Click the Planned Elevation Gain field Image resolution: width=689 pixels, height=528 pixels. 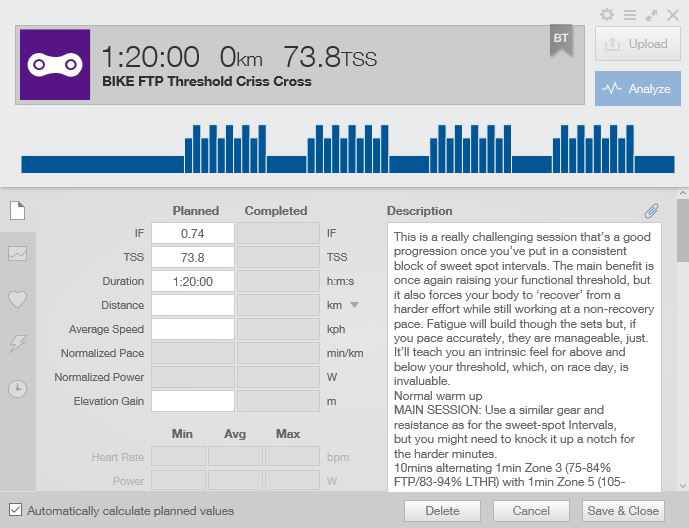point(193,401)
